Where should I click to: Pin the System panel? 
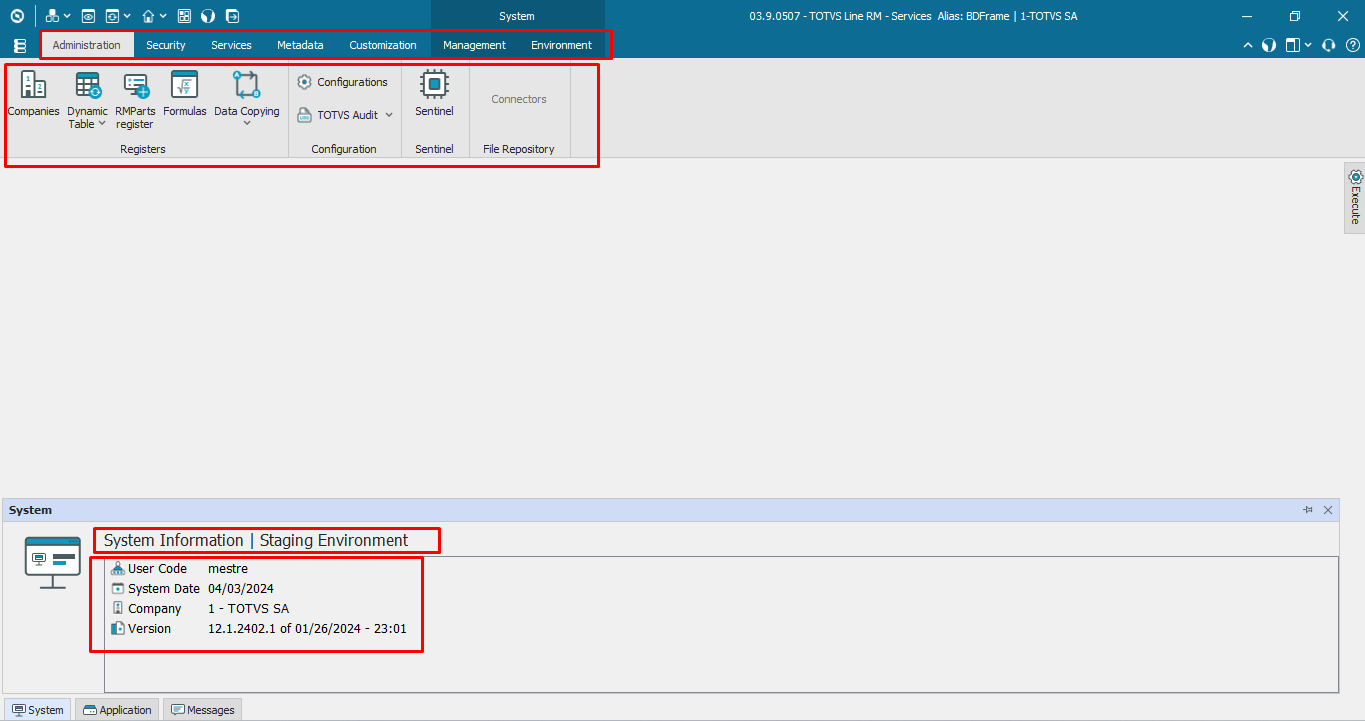[x=1308, y=510]
